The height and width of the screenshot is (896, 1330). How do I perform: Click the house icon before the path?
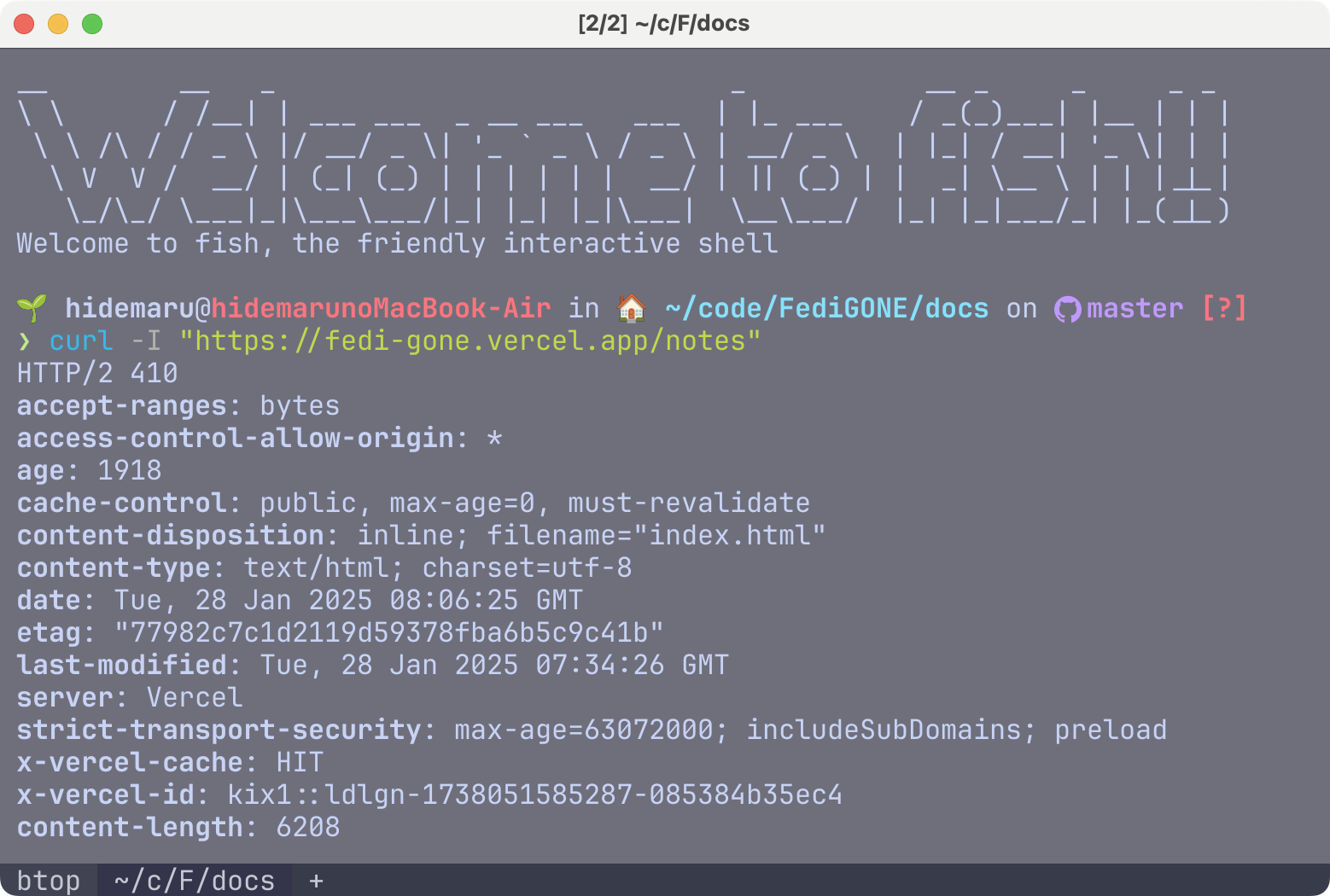click(632, 308)
